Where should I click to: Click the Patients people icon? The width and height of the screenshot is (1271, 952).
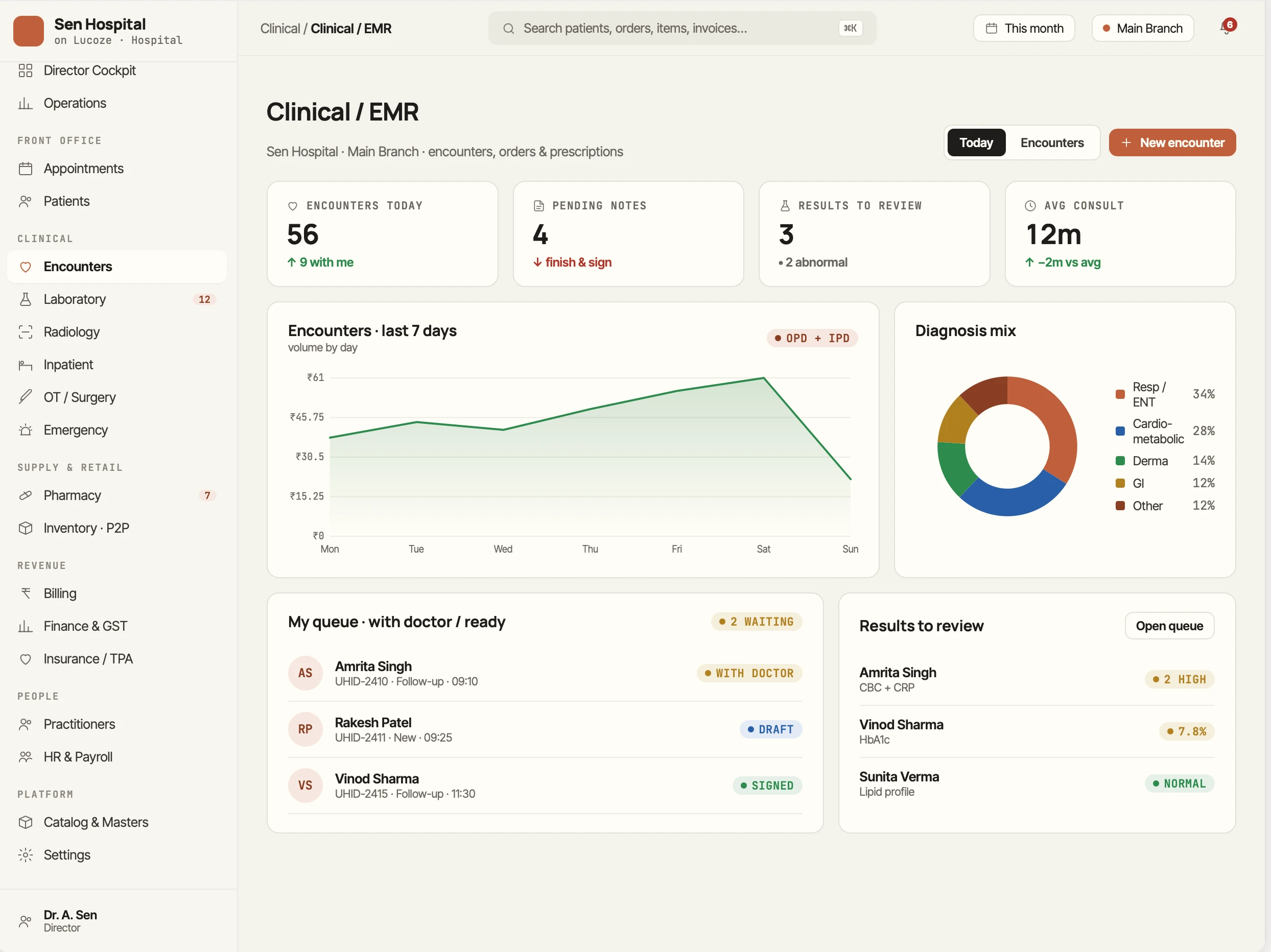[x=25, y=202]
